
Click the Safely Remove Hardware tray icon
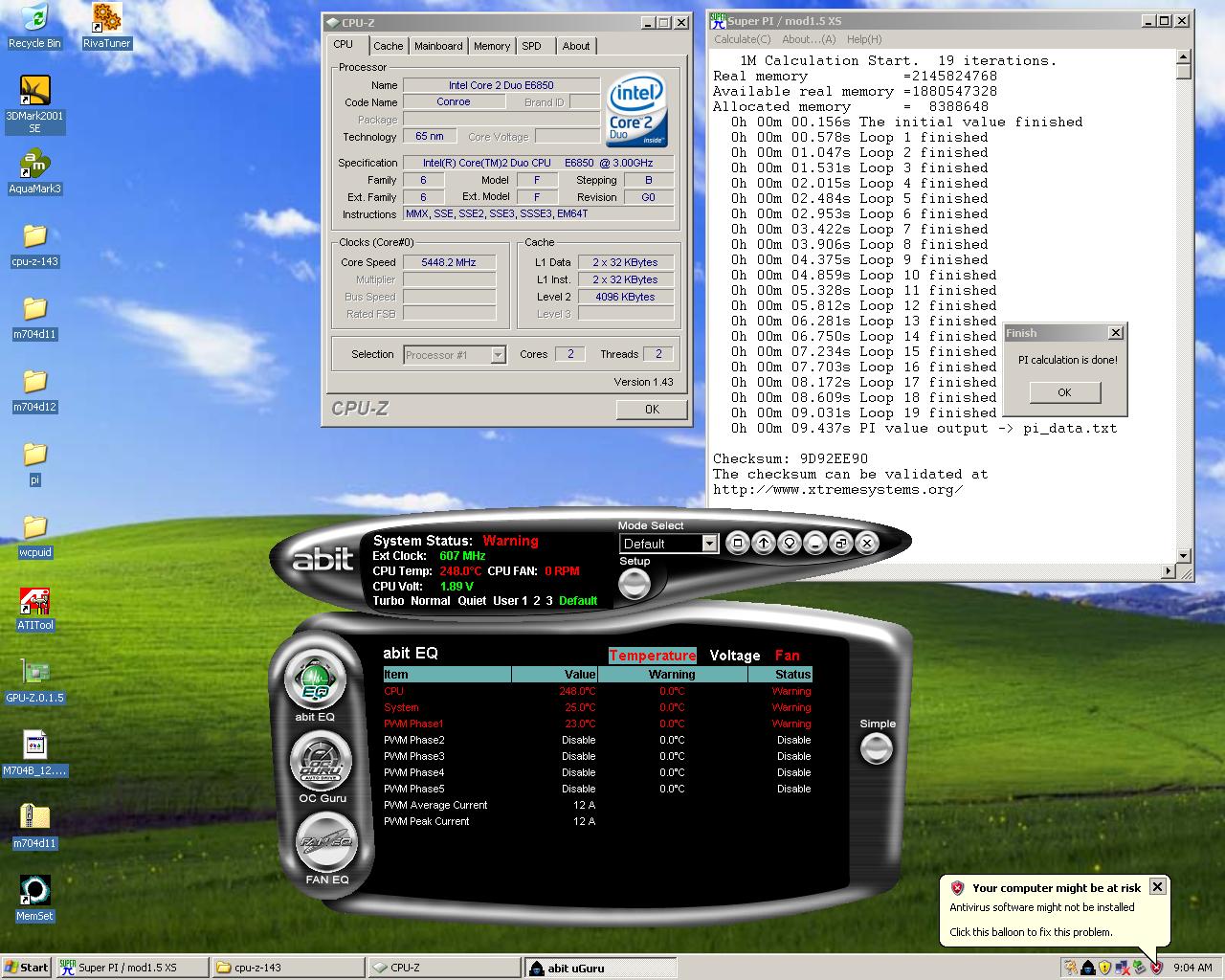coord(1139,968)
